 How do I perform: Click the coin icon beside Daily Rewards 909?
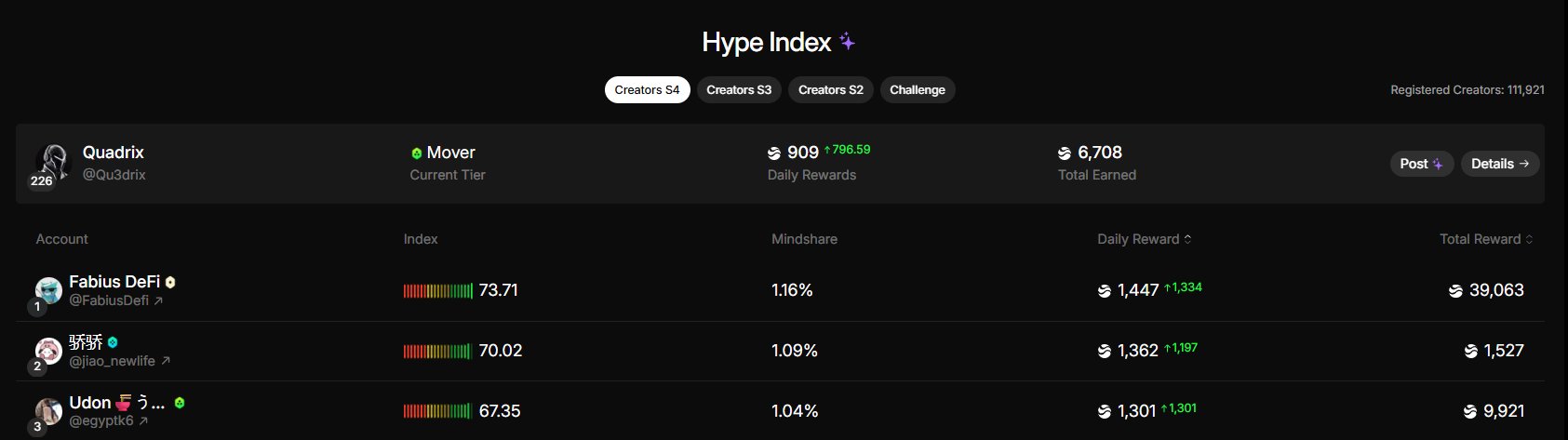[x=774, y=153]
